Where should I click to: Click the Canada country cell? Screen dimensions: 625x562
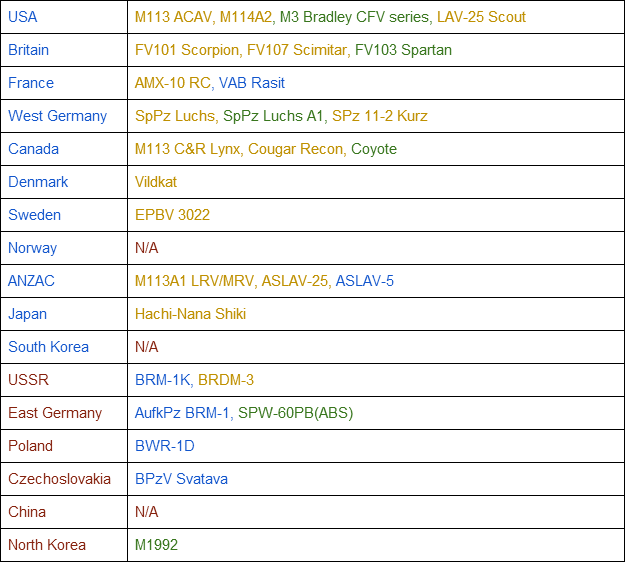(64, 149)
